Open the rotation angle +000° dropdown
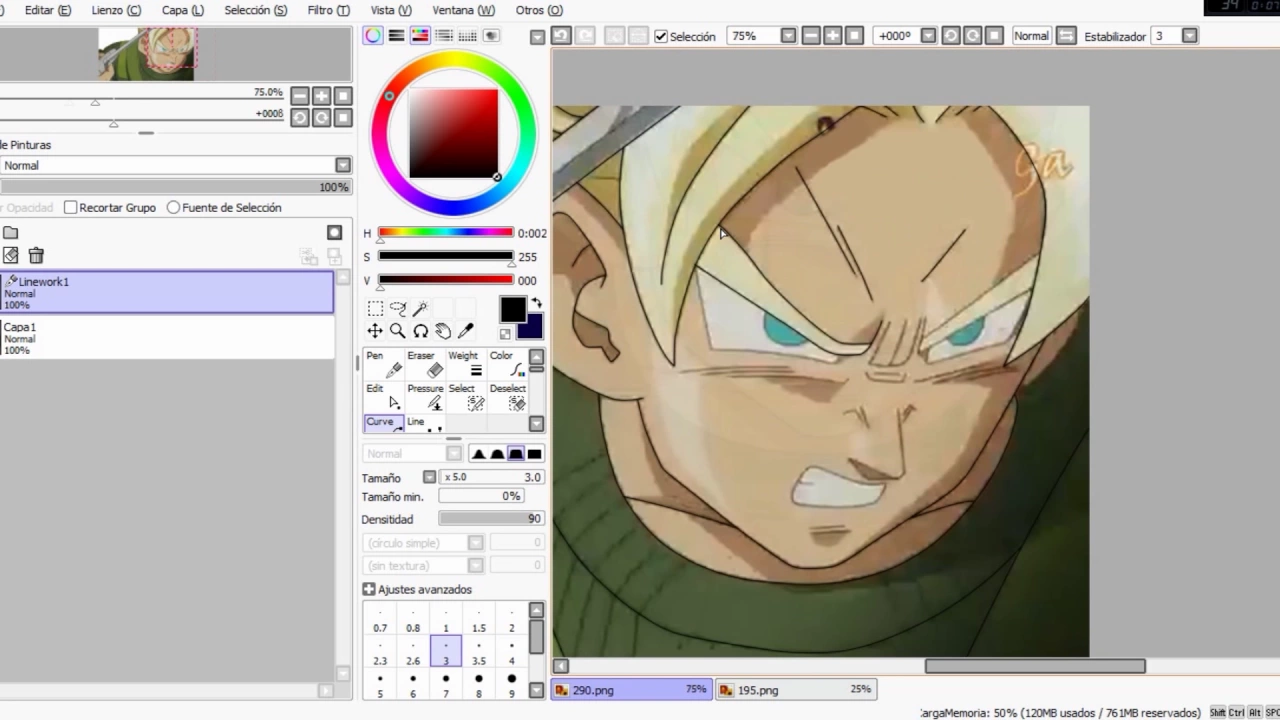1280x720 pixels. (928, 36)
